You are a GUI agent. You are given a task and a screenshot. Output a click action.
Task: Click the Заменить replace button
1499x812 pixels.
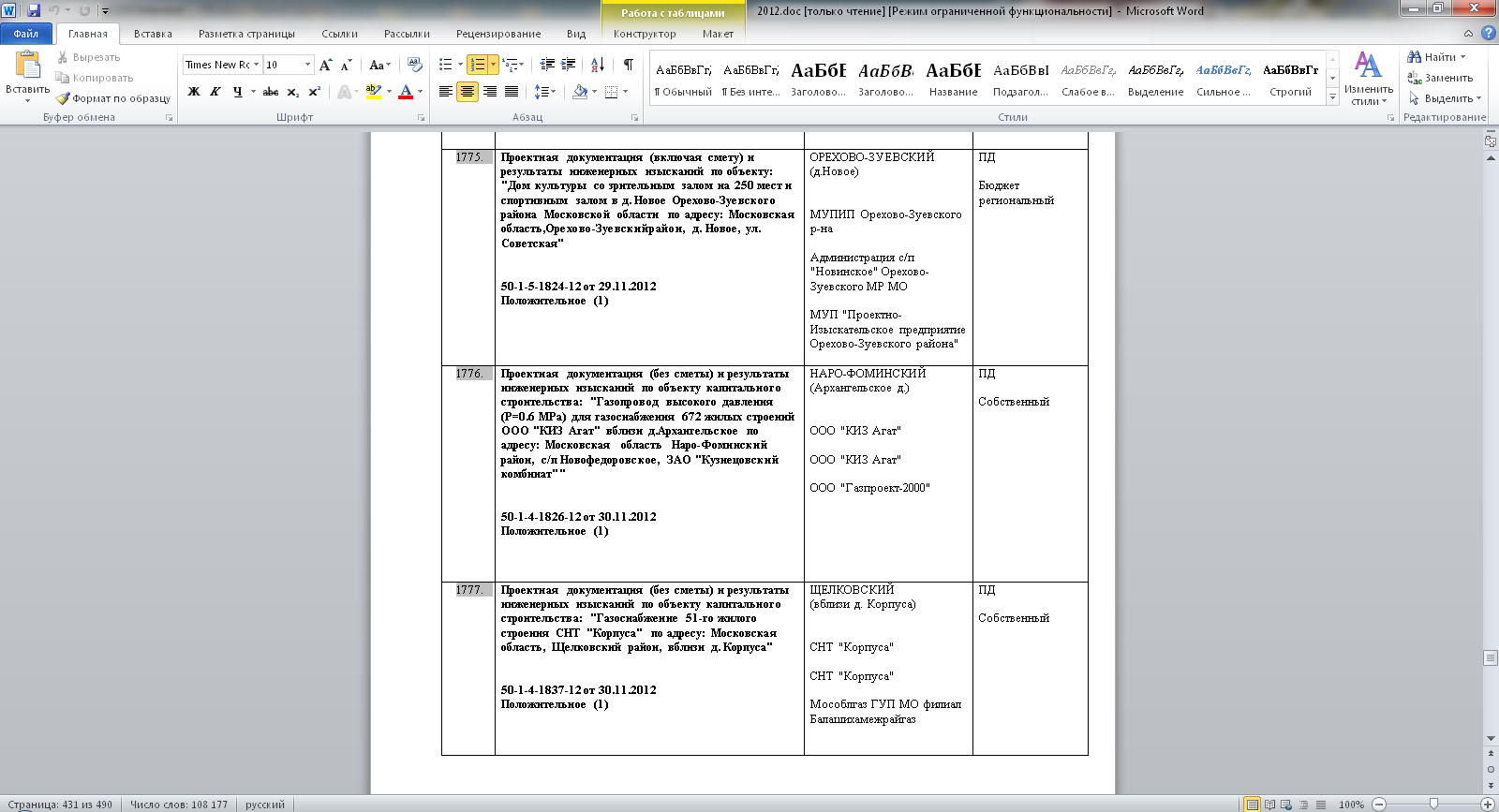pos(1440,78)
